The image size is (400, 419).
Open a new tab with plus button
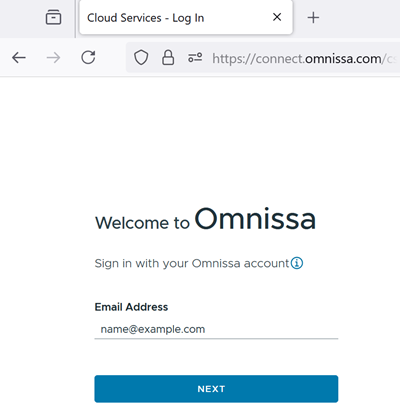click(313, 17)
